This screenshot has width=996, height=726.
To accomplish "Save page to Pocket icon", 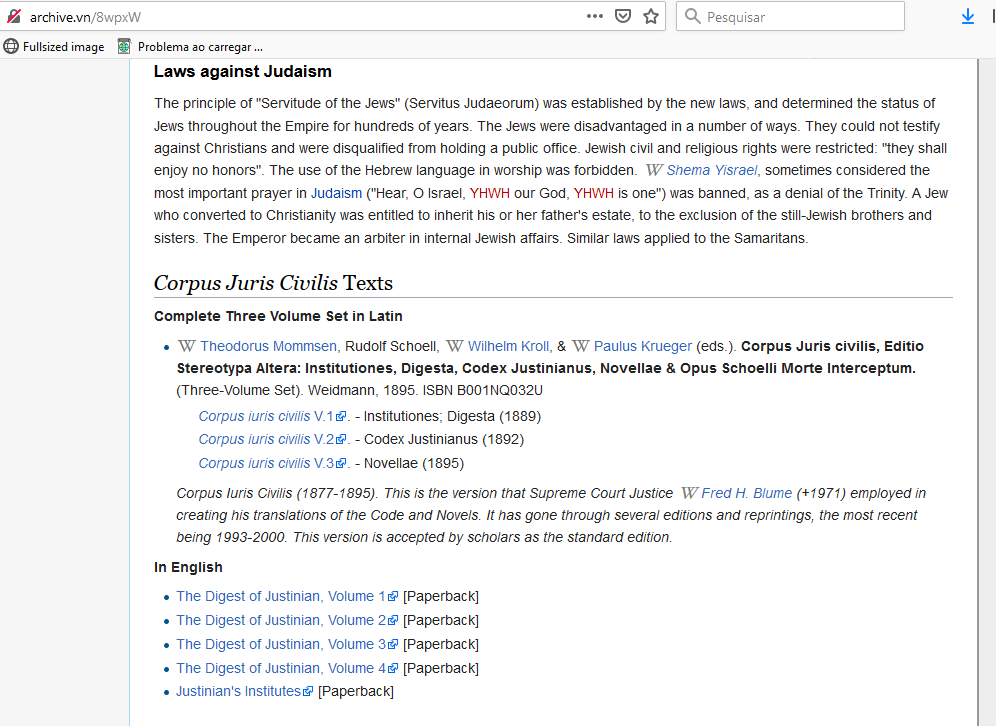I will tap(623, 16).
